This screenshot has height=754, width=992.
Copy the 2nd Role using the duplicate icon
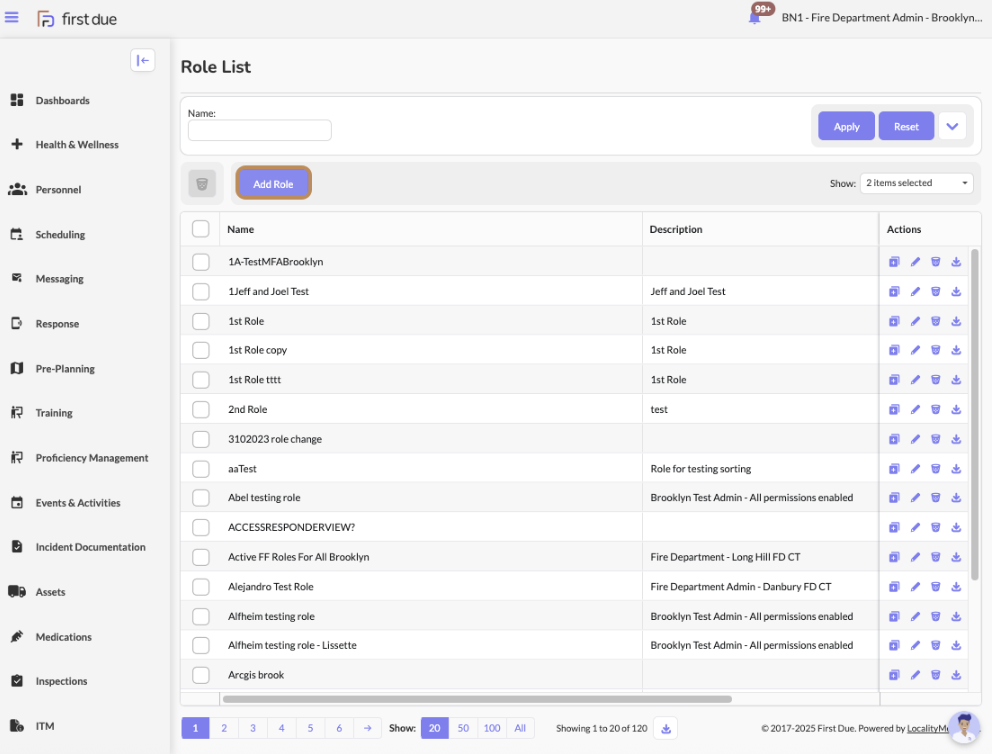coord(894,409)
